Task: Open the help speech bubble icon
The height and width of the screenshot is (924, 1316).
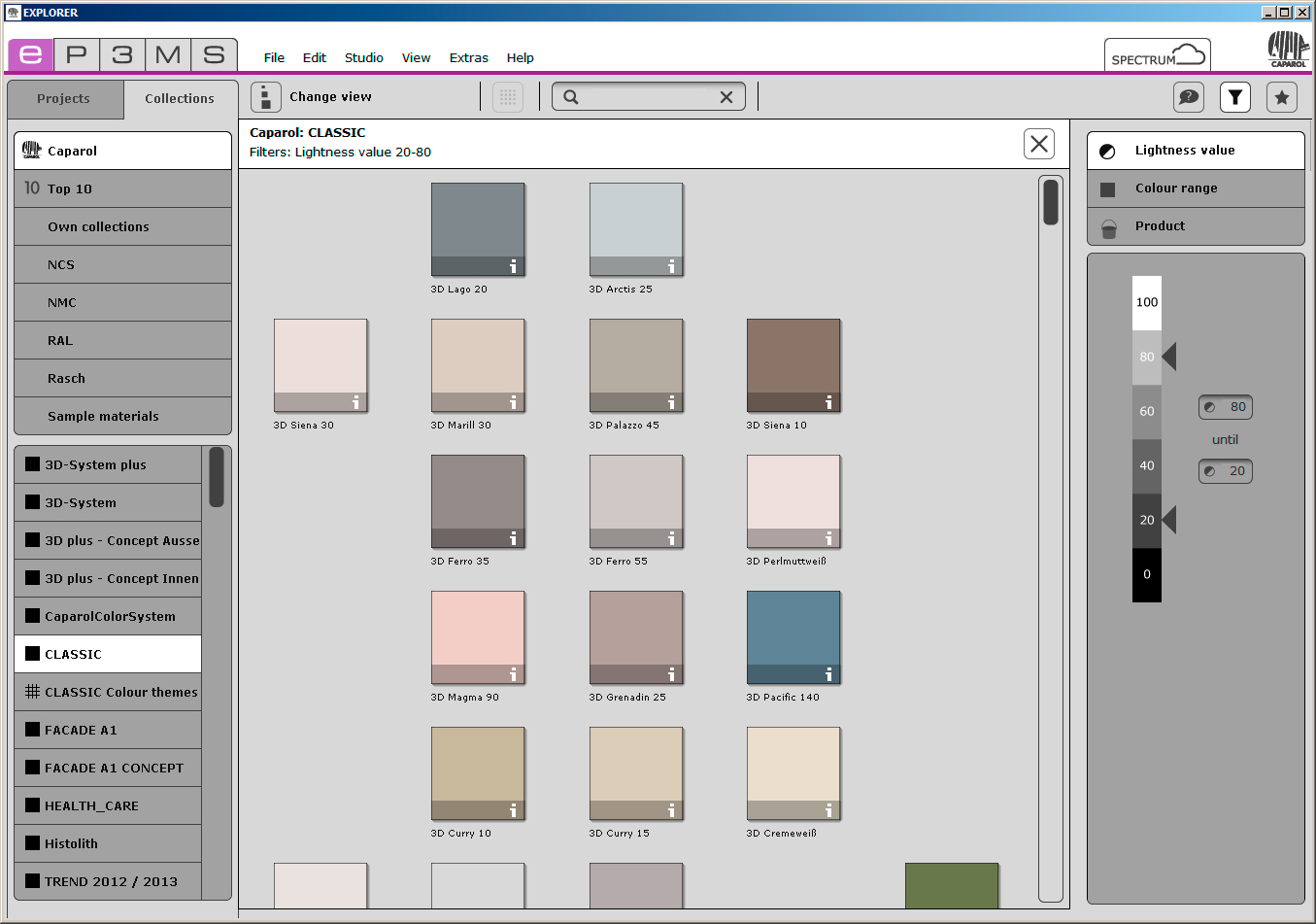Action: point(1189,97)
